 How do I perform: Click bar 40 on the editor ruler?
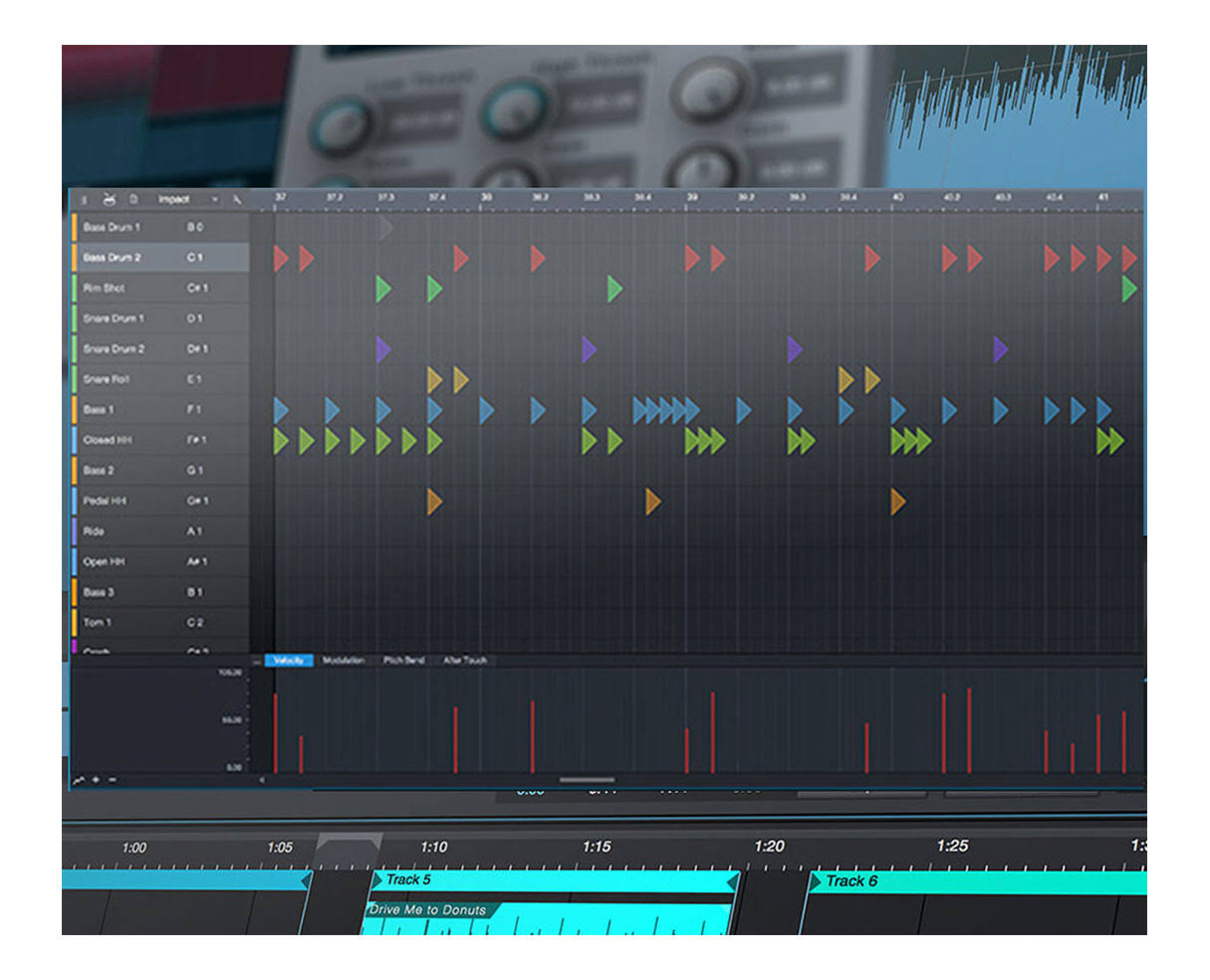[x=897, y=197]
